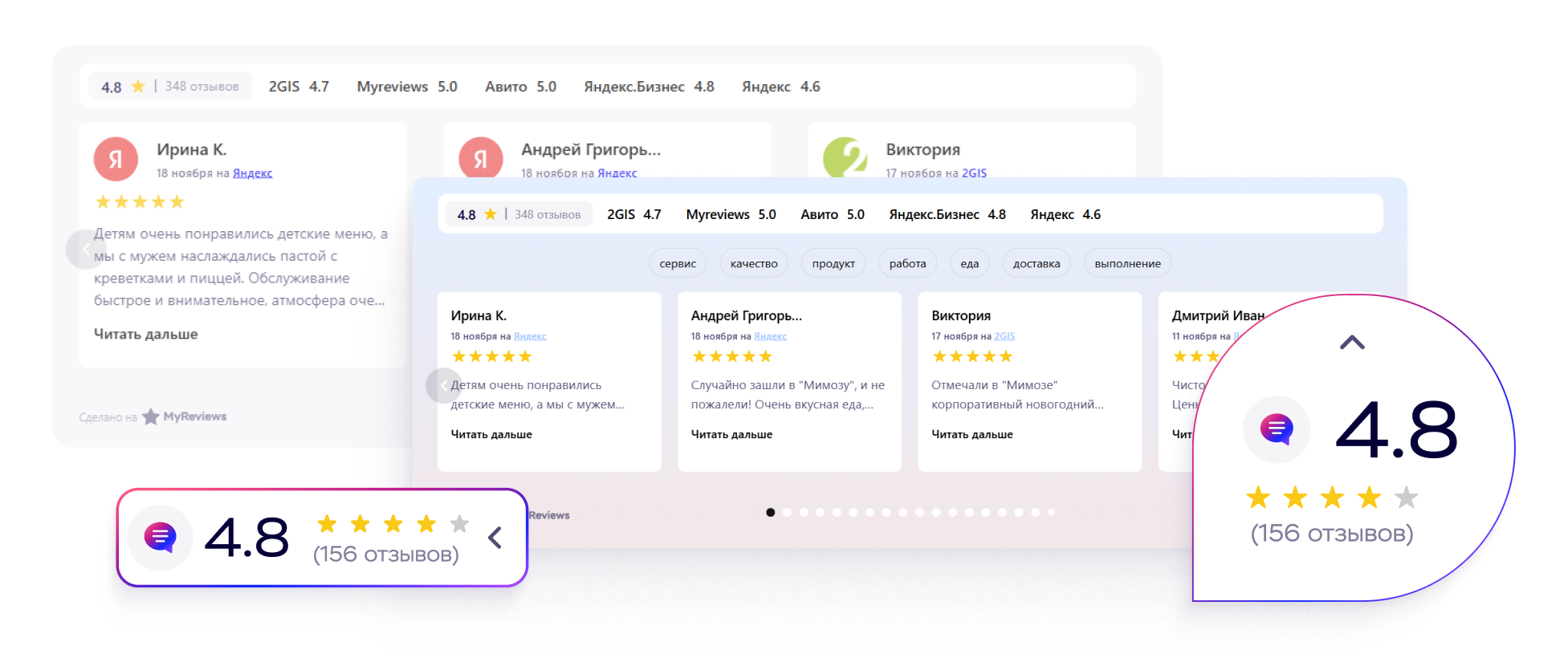Select Яндекс.Бизнес 4.8 tab in front widget

click(x=947, y=215)
